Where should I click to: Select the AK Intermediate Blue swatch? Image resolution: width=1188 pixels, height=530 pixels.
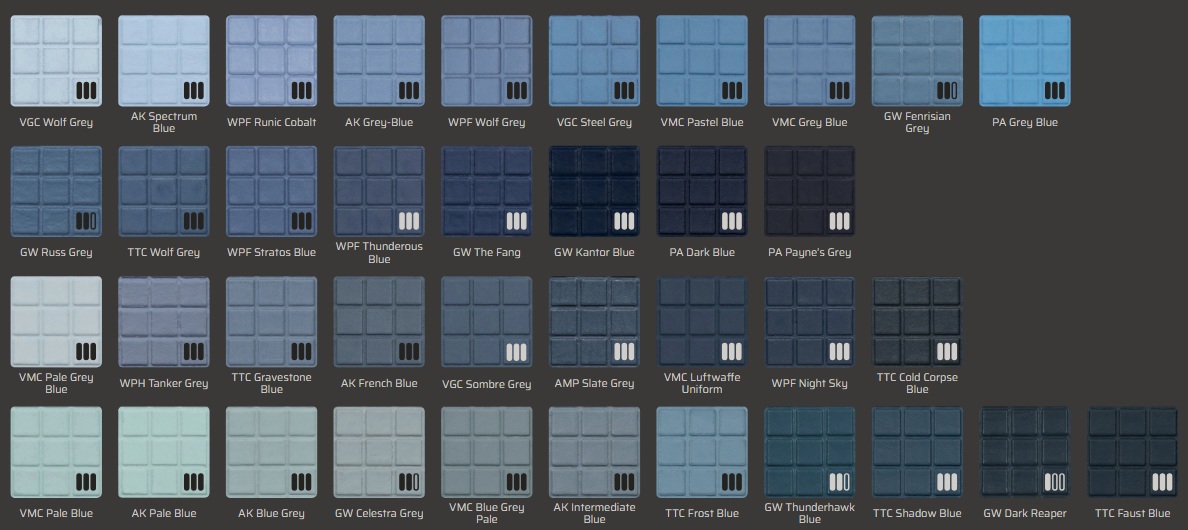(x=594, y=452)
